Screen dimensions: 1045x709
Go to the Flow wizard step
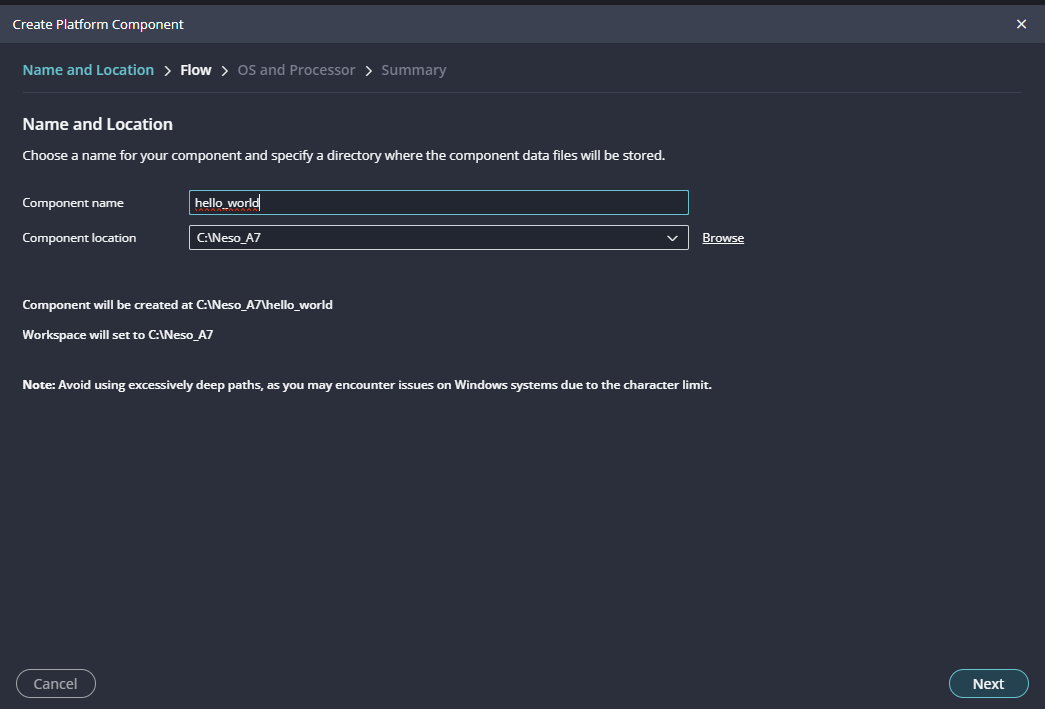(196, 70)
